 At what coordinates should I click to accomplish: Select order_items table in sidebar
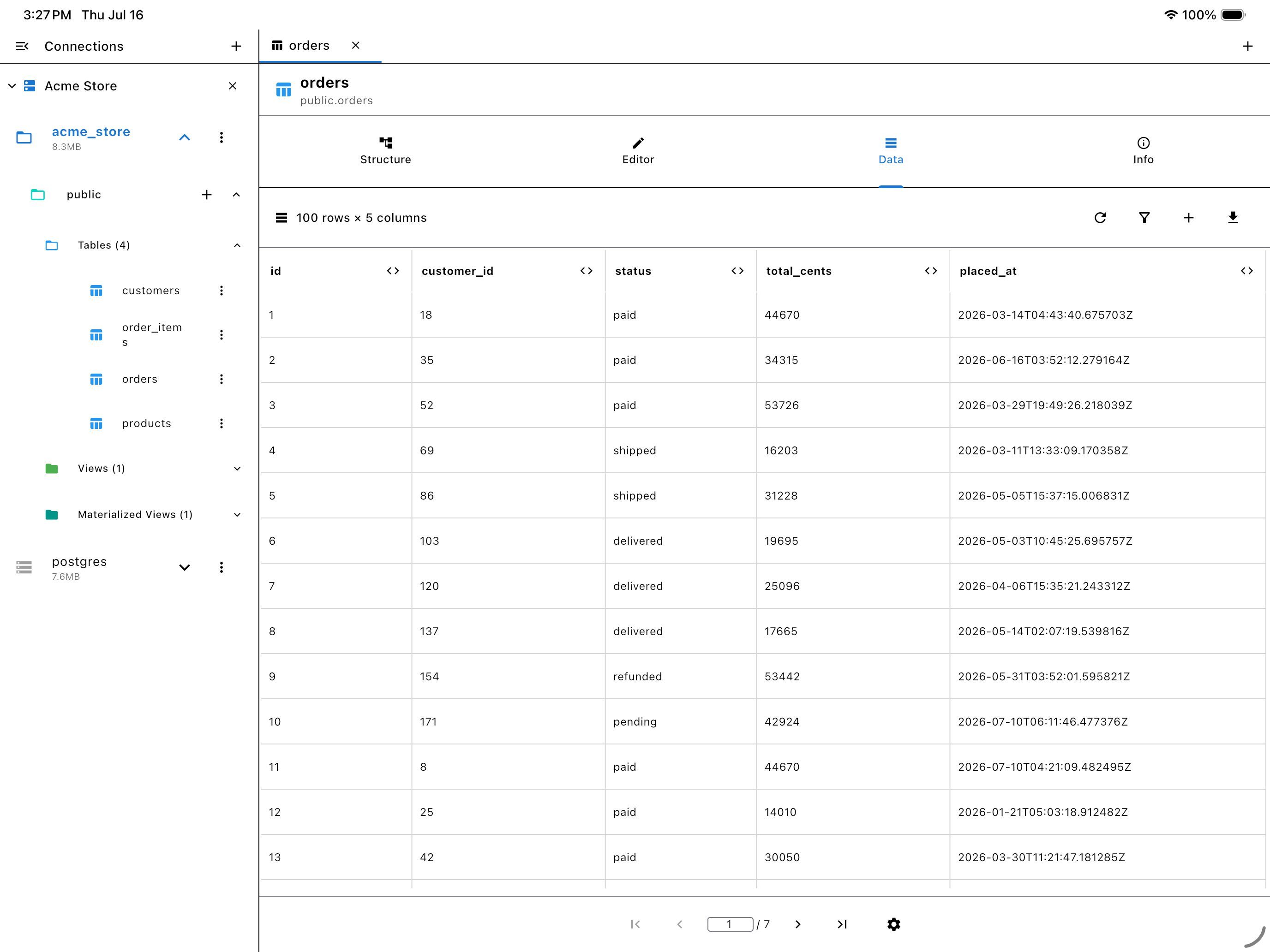click(x=152, y=335)
